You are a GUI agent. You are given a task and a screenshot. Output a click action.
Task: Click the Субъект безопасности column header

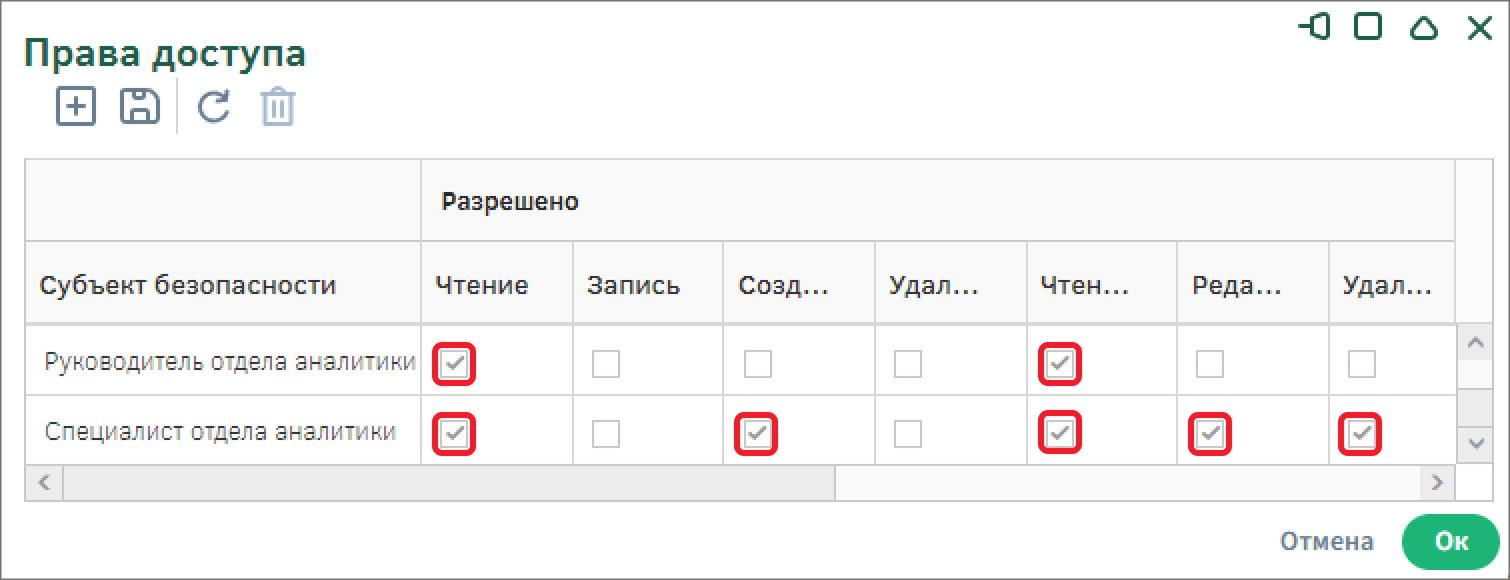[x=187, y=285]
